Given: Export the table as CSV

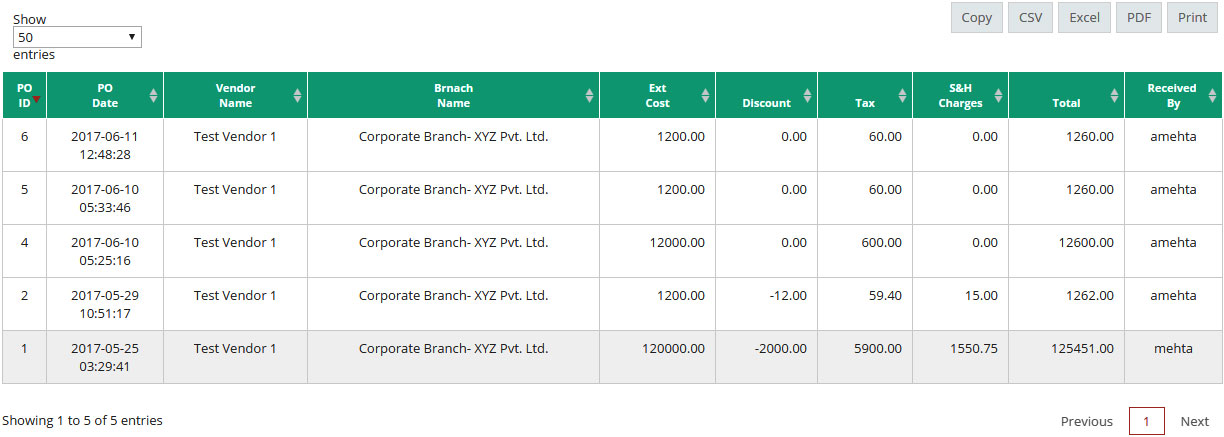Looking at the screenshot, I should pyautogui.click(x=1030, y=17).
